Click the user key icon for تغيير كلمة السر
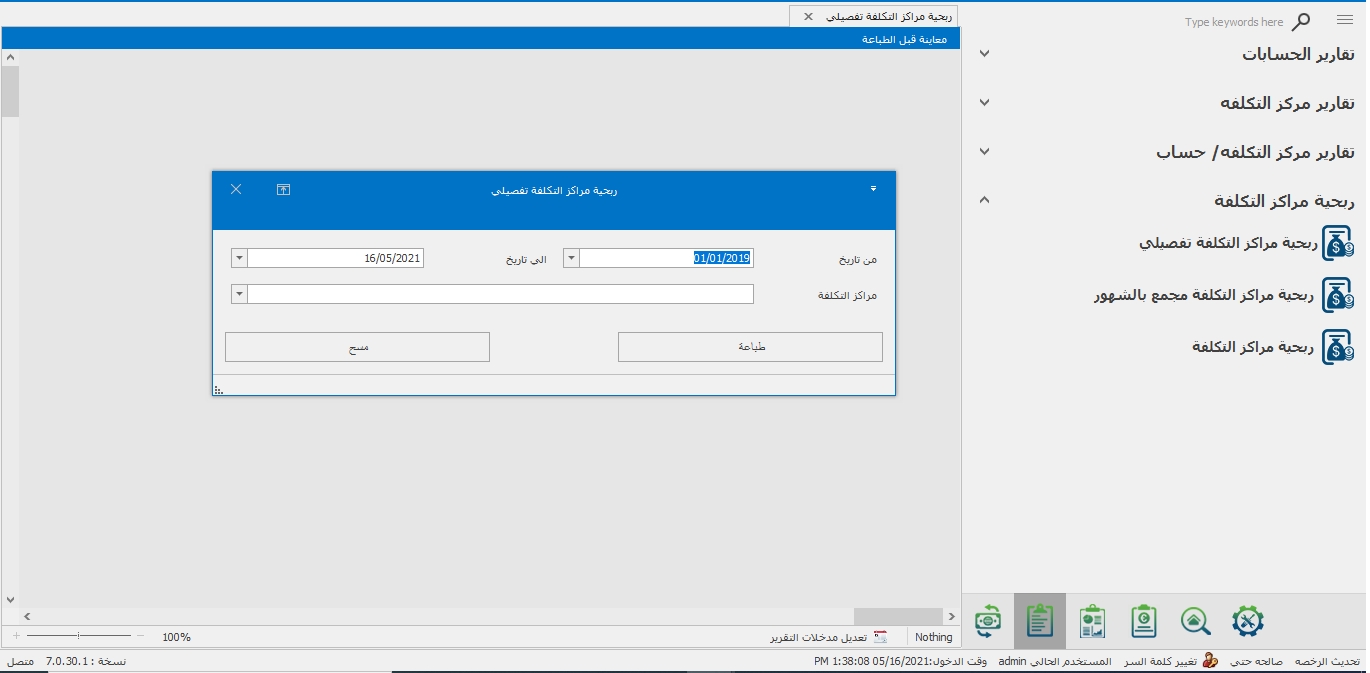The width and height of the screenshot is (1370, 673). click(1210, 661)
